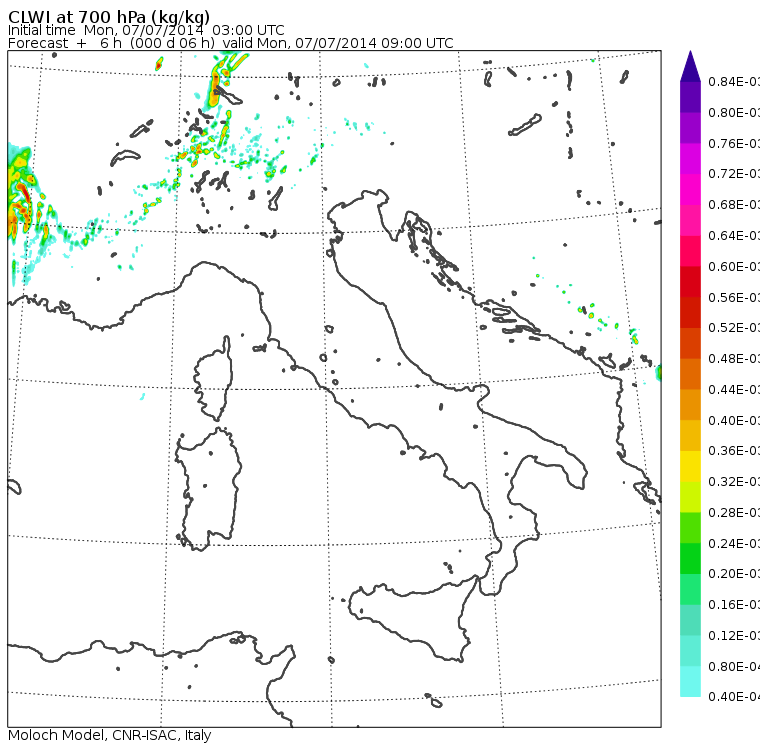
Task: Select the 0.80E-03 legend label
Action: [734, 112]
